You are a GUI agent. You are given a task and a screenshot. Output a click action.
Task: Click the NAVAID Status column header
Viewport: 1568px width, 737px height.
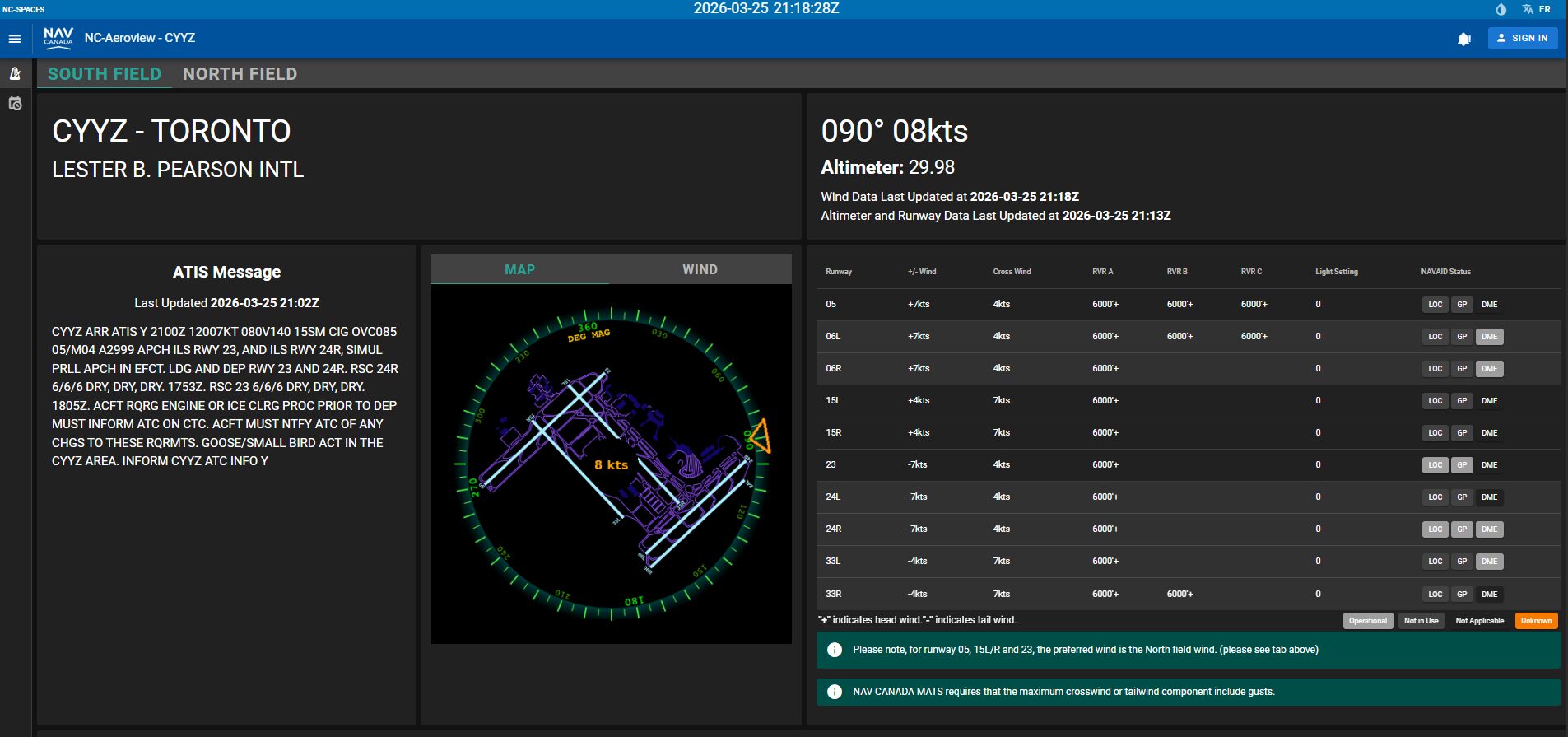1445,272
